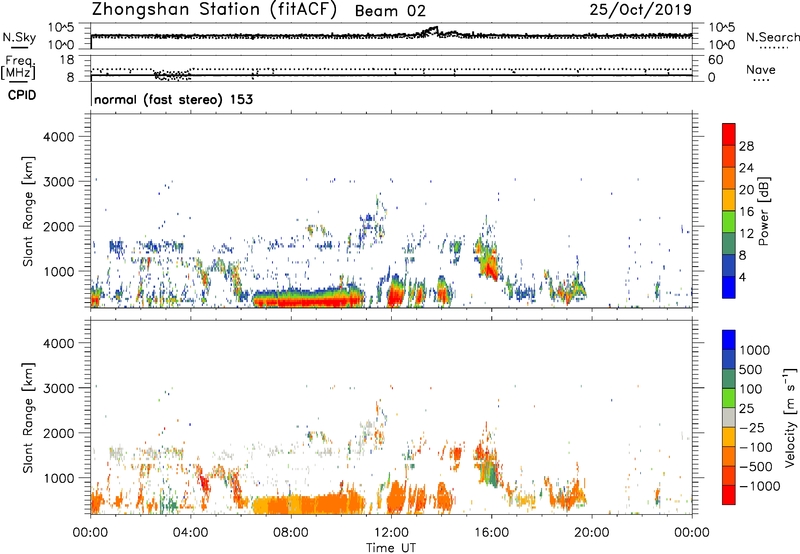800x554 pixels.
Task: Click the 'CPID' row label
Action: pyautogui.click(x=22, y=95)
